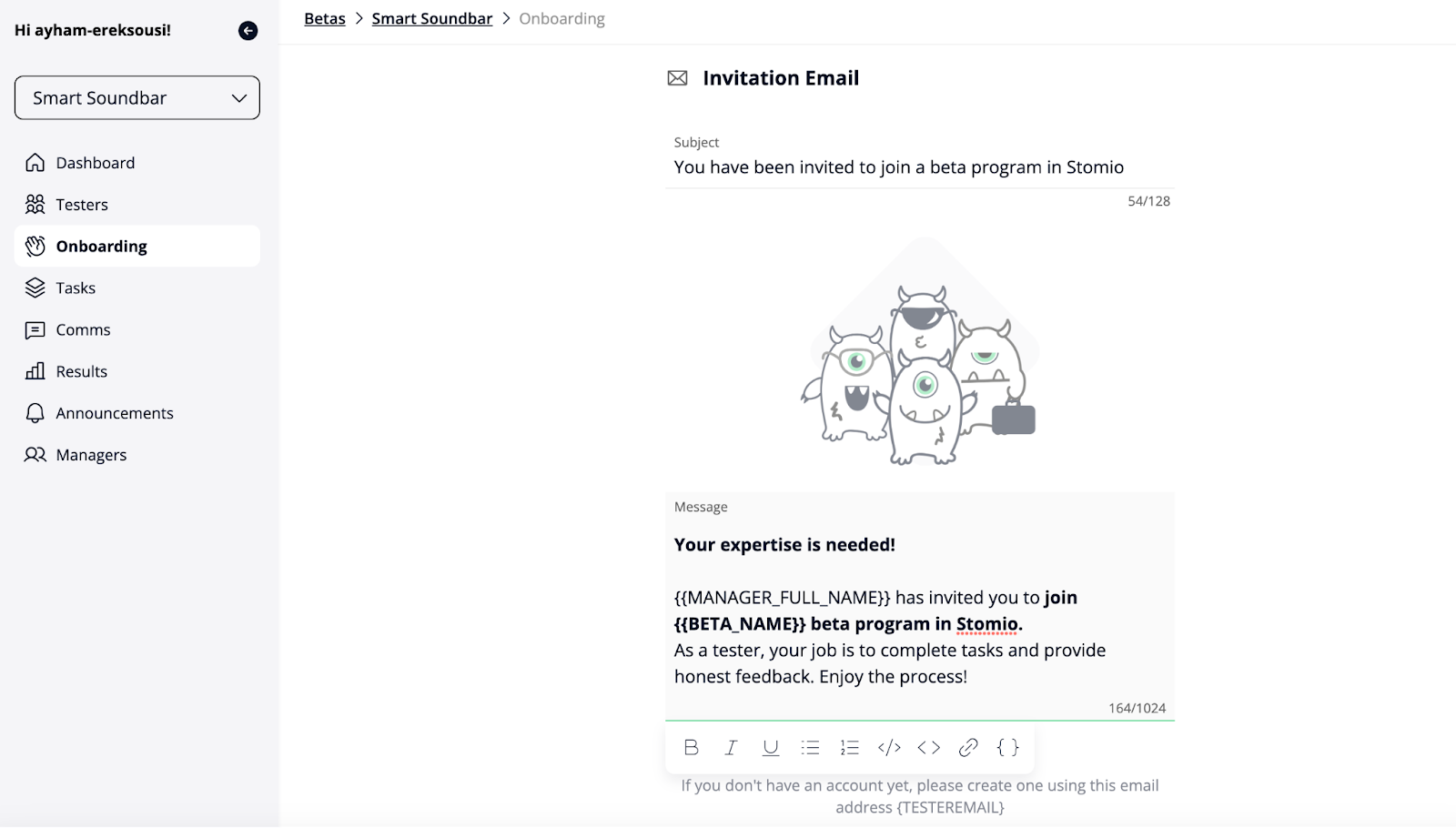The width and height of the screenshot is (1456, 828).
Task: Open Announcements in the sidebar
Action: click(114, 413)
